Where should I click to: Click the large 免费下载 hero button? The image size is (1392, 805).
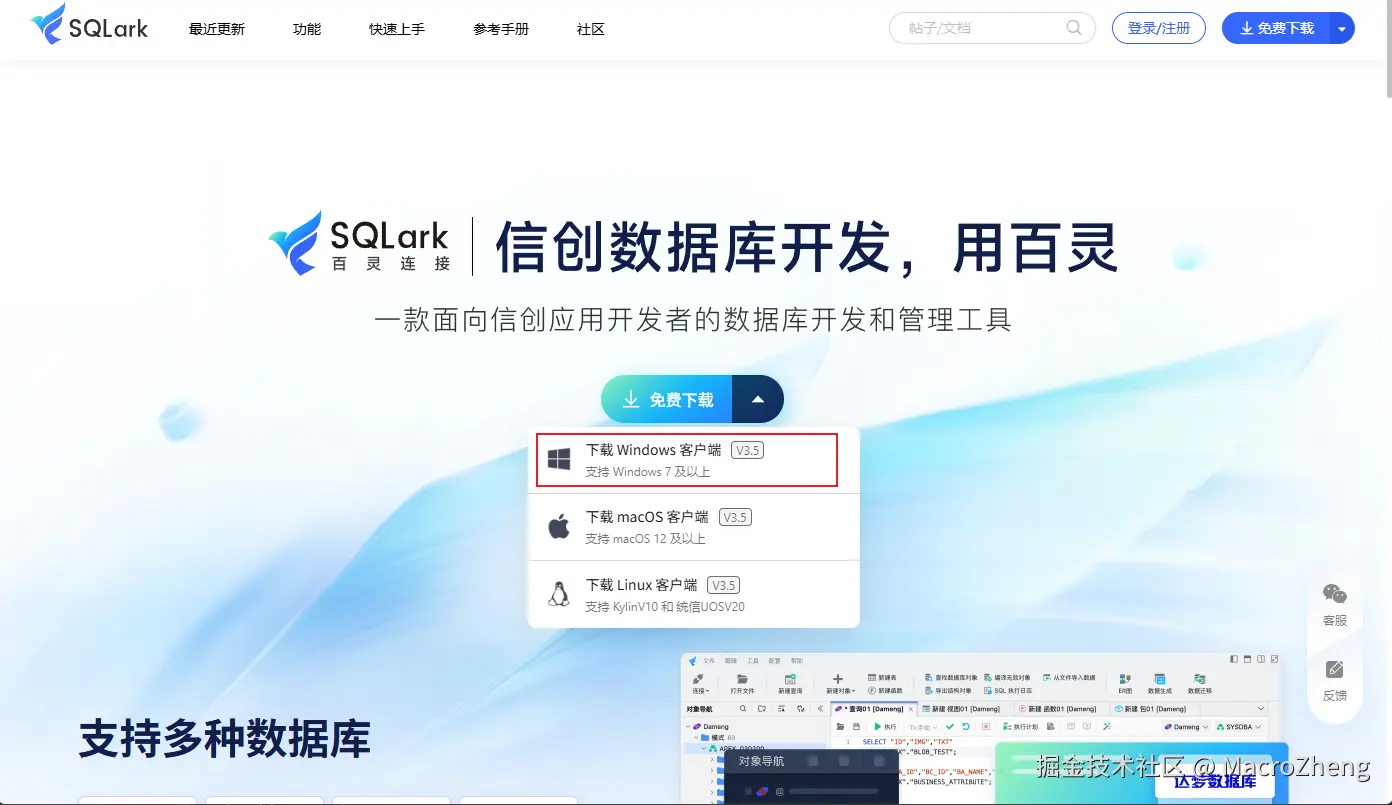(667, 399)
